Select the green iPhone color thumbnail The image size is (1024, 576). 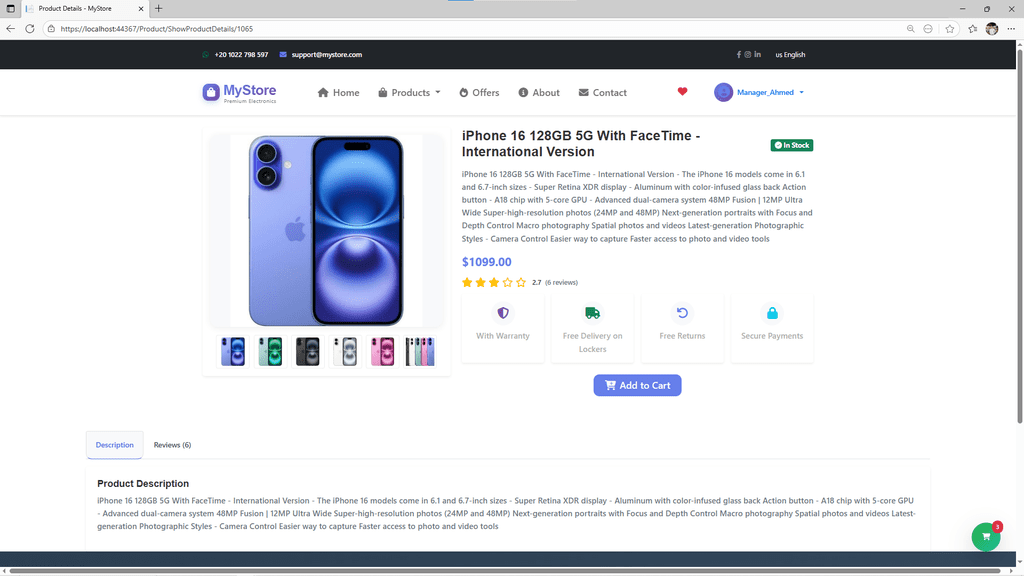(270, 351)
